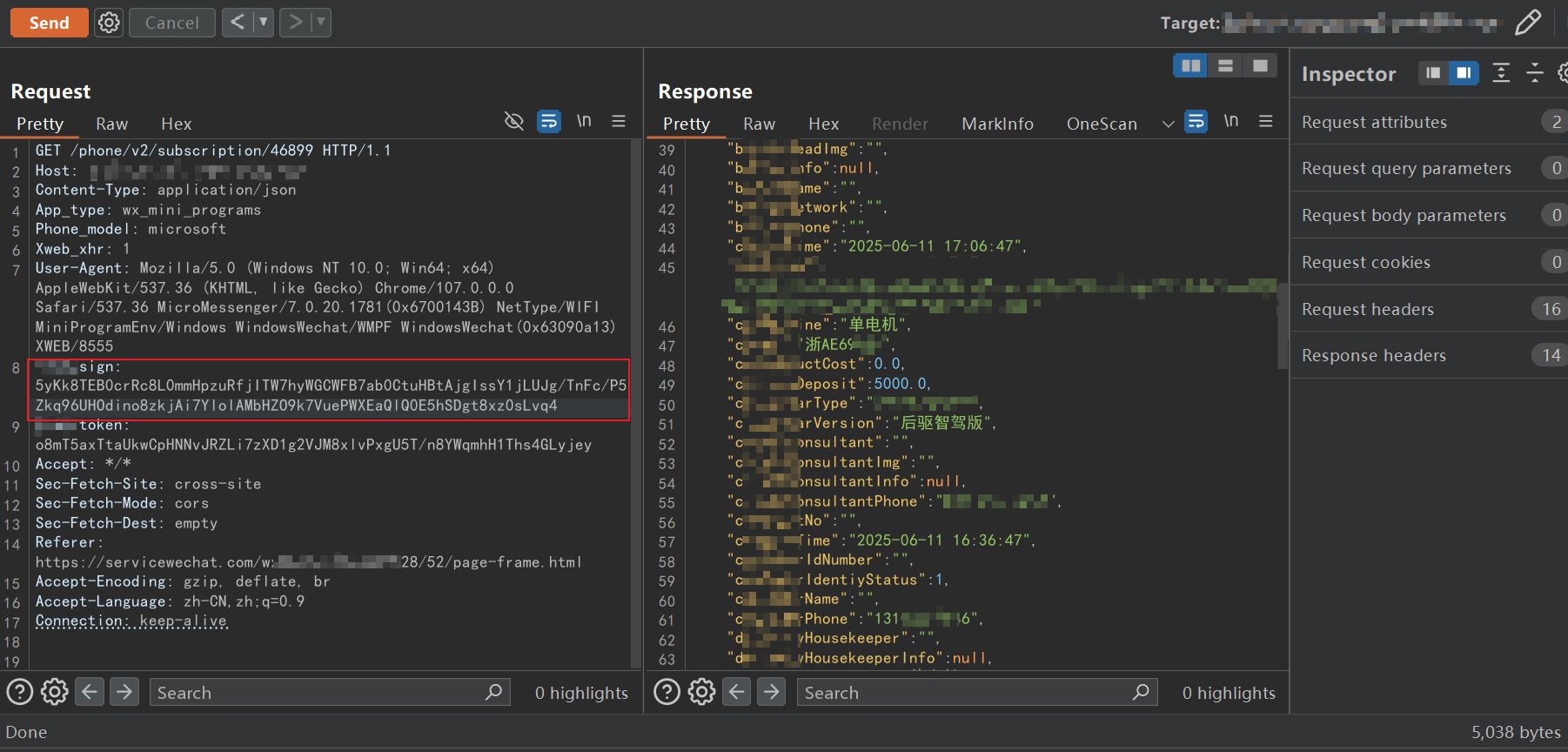The image size is (1568, 752).
Task: Toggle word wrap in Response panel
Action: click(x=1196, y=121)
